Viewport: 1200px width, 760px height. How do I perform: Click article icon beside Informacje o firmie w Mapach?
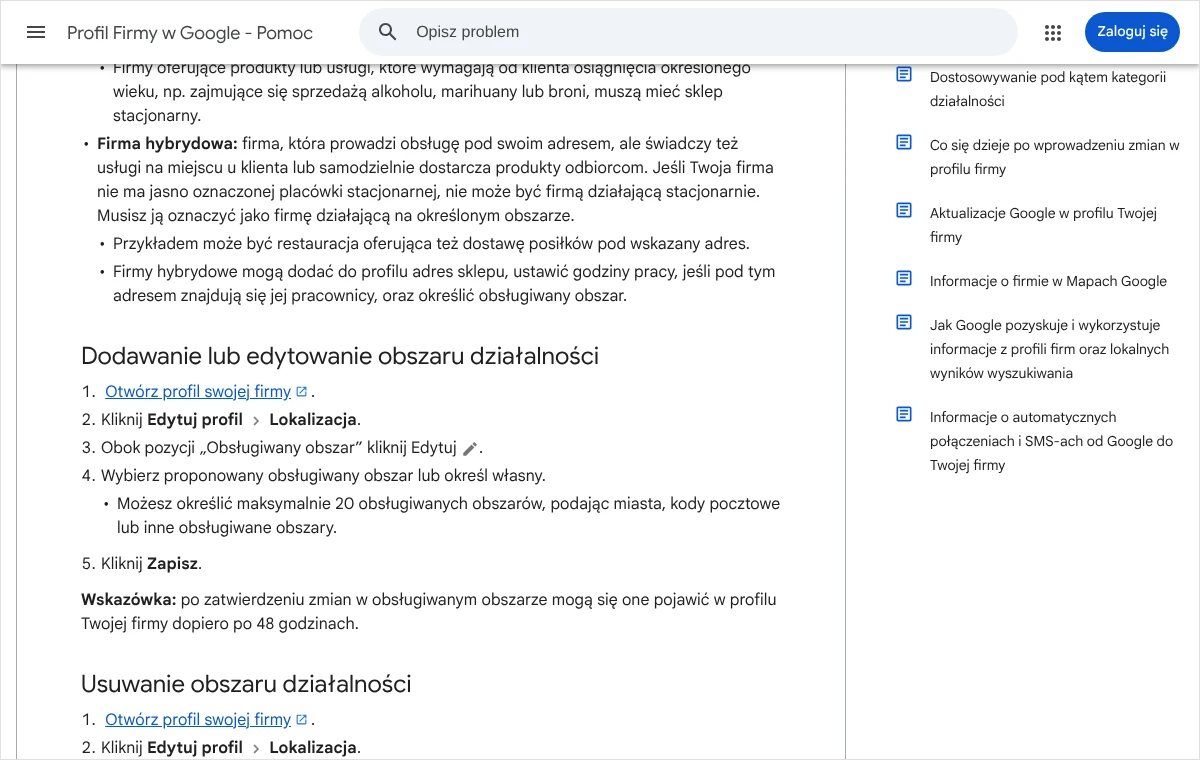pyautogui.click(x=904, y=278)
